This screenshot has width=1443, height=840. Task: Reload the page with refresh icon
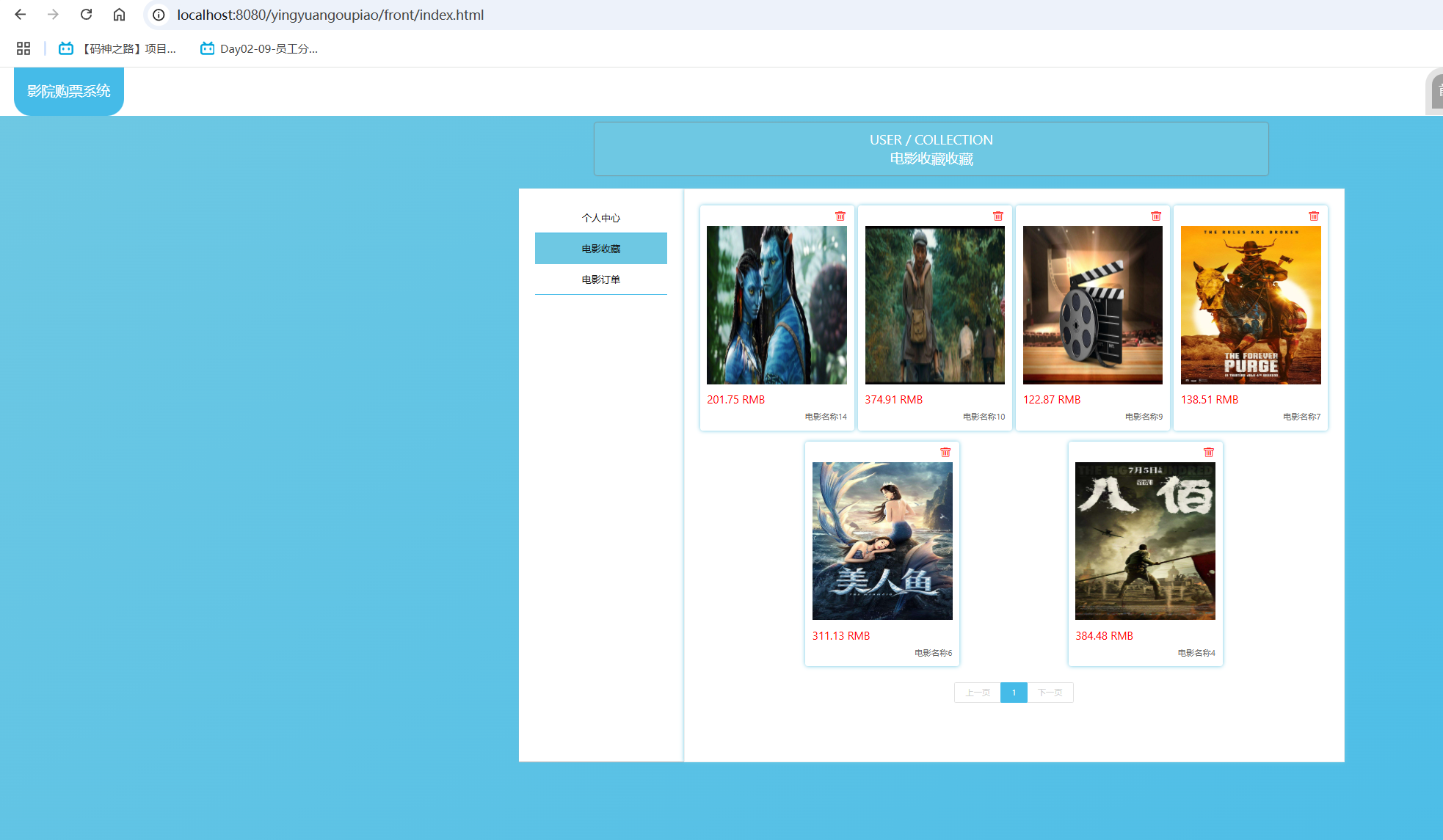click(86, 15)
